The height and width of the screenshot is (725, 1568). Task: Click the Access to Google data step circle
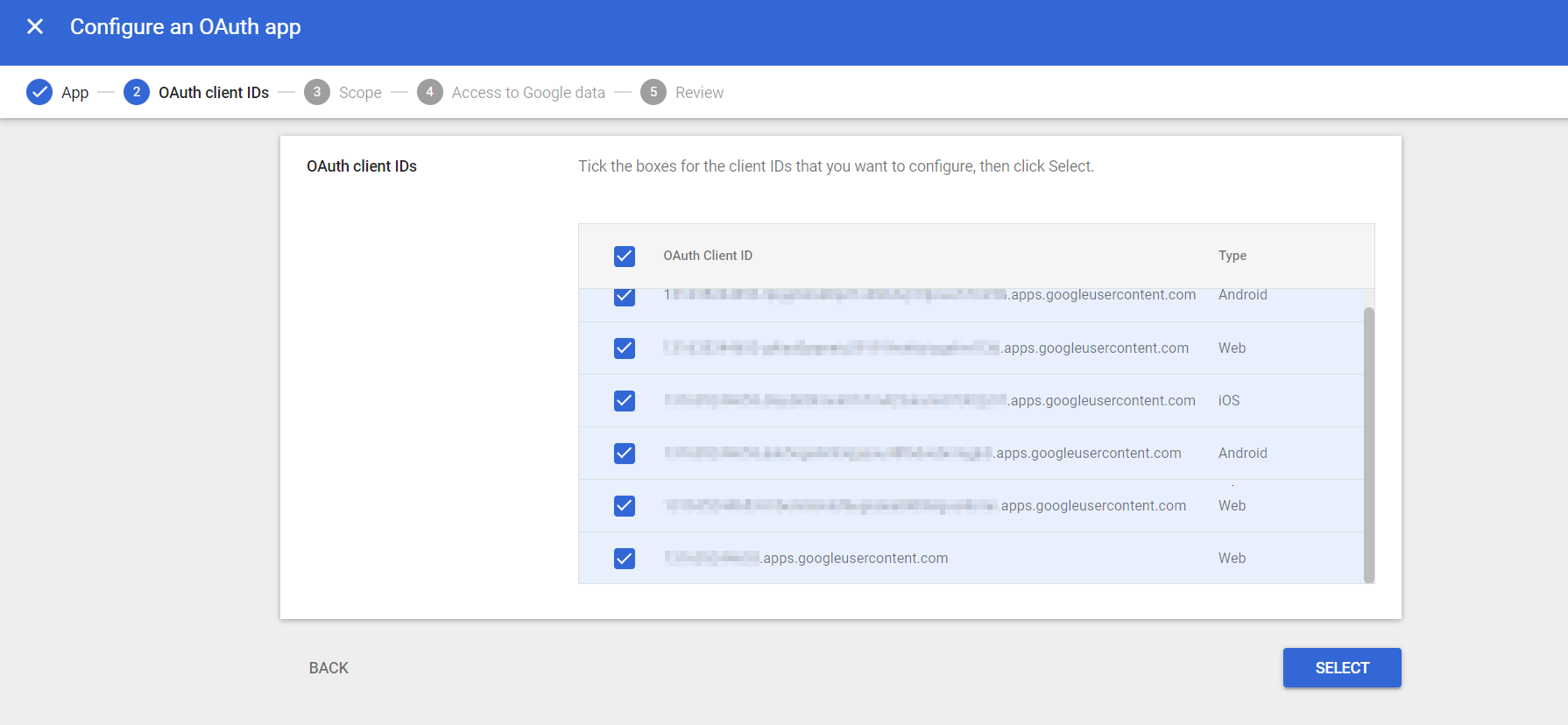(x=430, y=91)
